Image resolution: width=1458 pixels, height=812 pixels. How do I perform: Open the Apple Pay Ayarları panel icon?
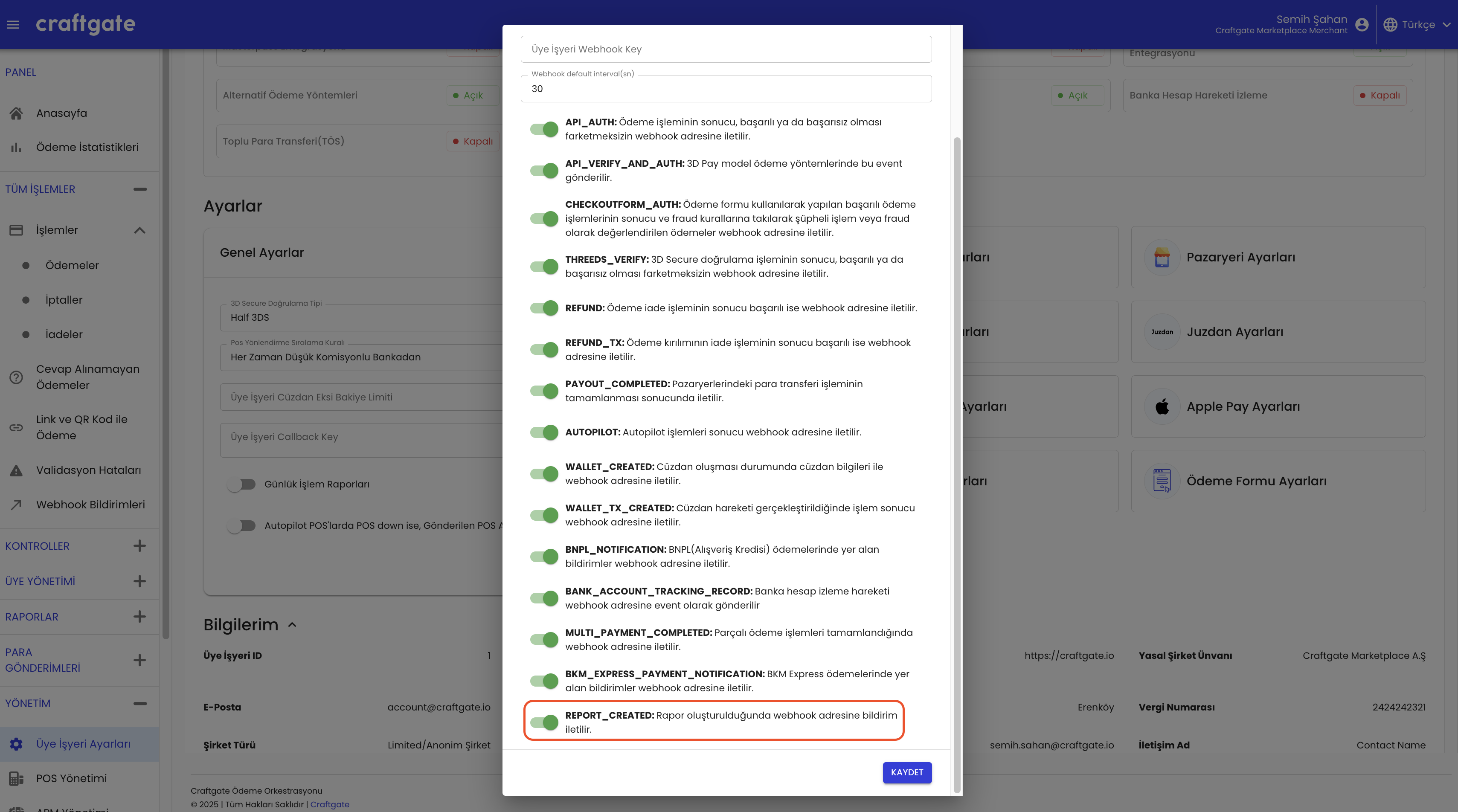pos(1162,406)
